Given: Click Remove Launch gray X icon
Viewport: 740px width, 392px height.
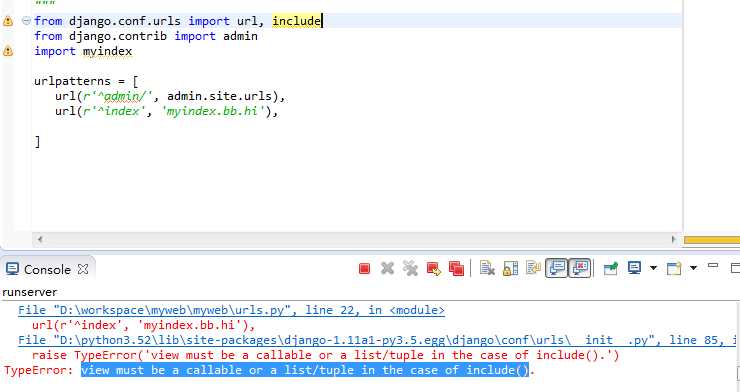Looking at the screenshot, I should click(x=387, y=269).
